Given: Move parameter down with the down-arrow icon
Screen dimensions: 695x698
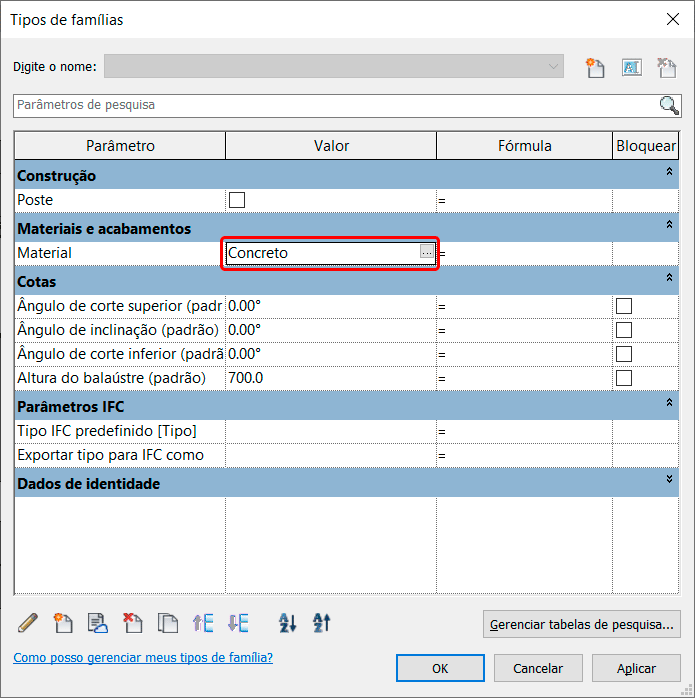Looking at the screenshot, I should [x=238, y=623].
